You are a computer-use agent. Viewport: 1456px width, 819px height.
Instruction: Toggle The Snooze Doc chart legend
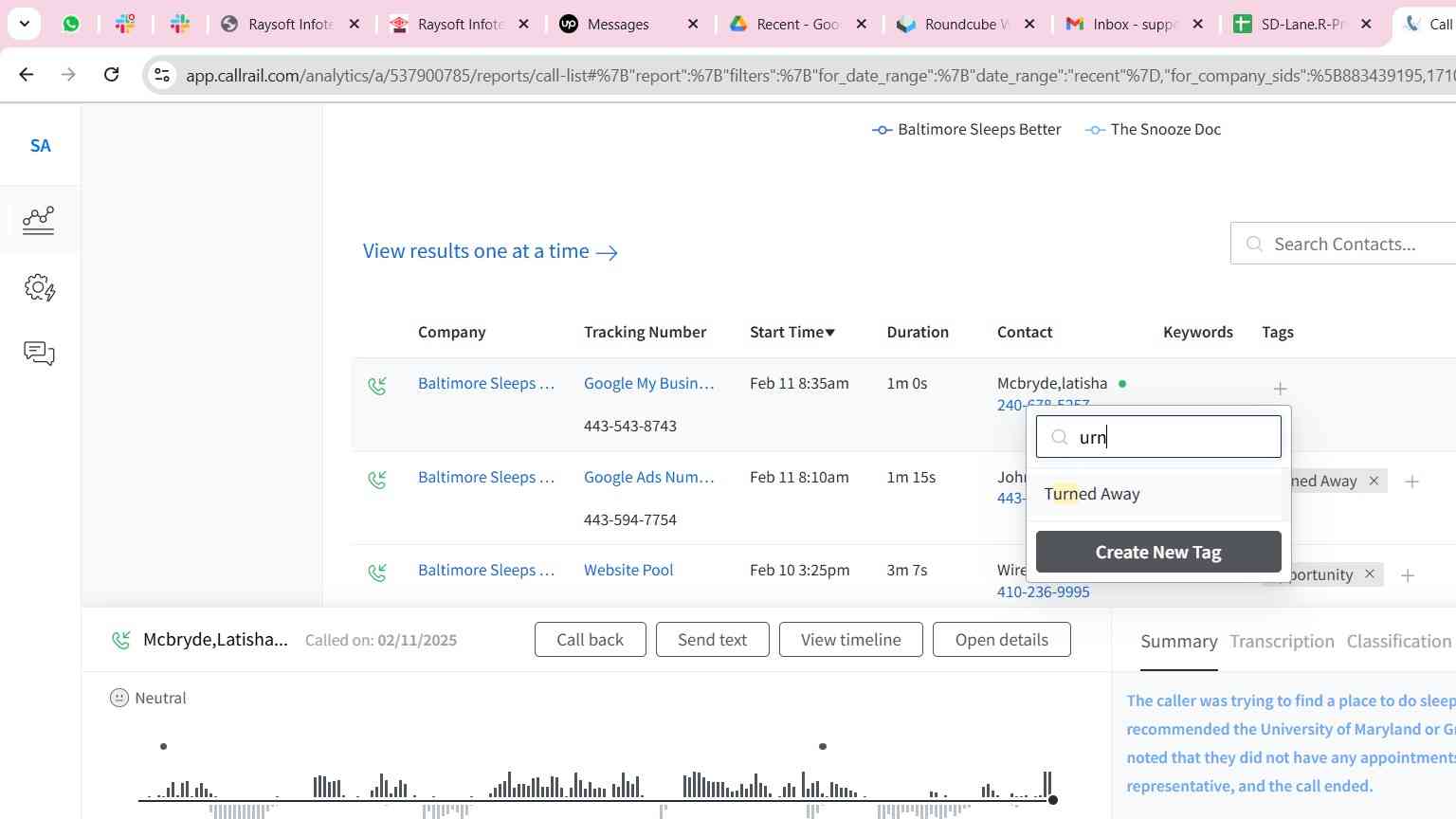1153,129
